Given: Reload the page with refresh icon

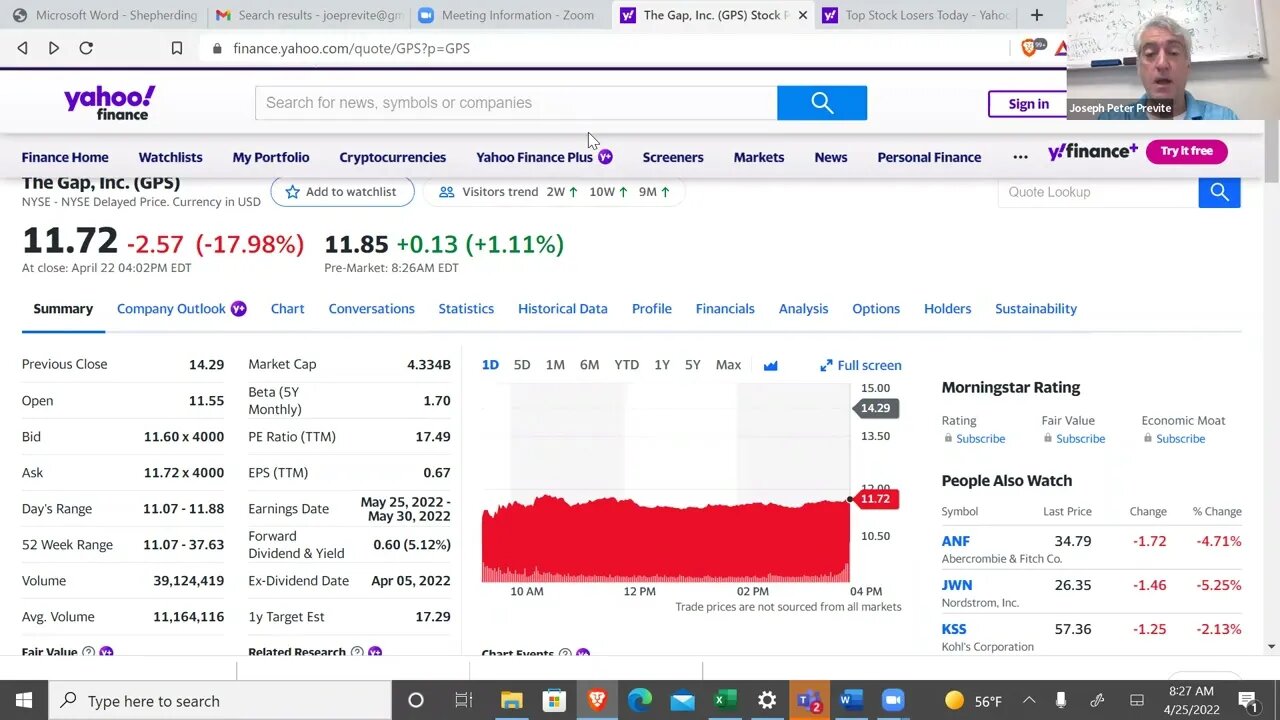Looking at the screenshot, I should point(86,48).
